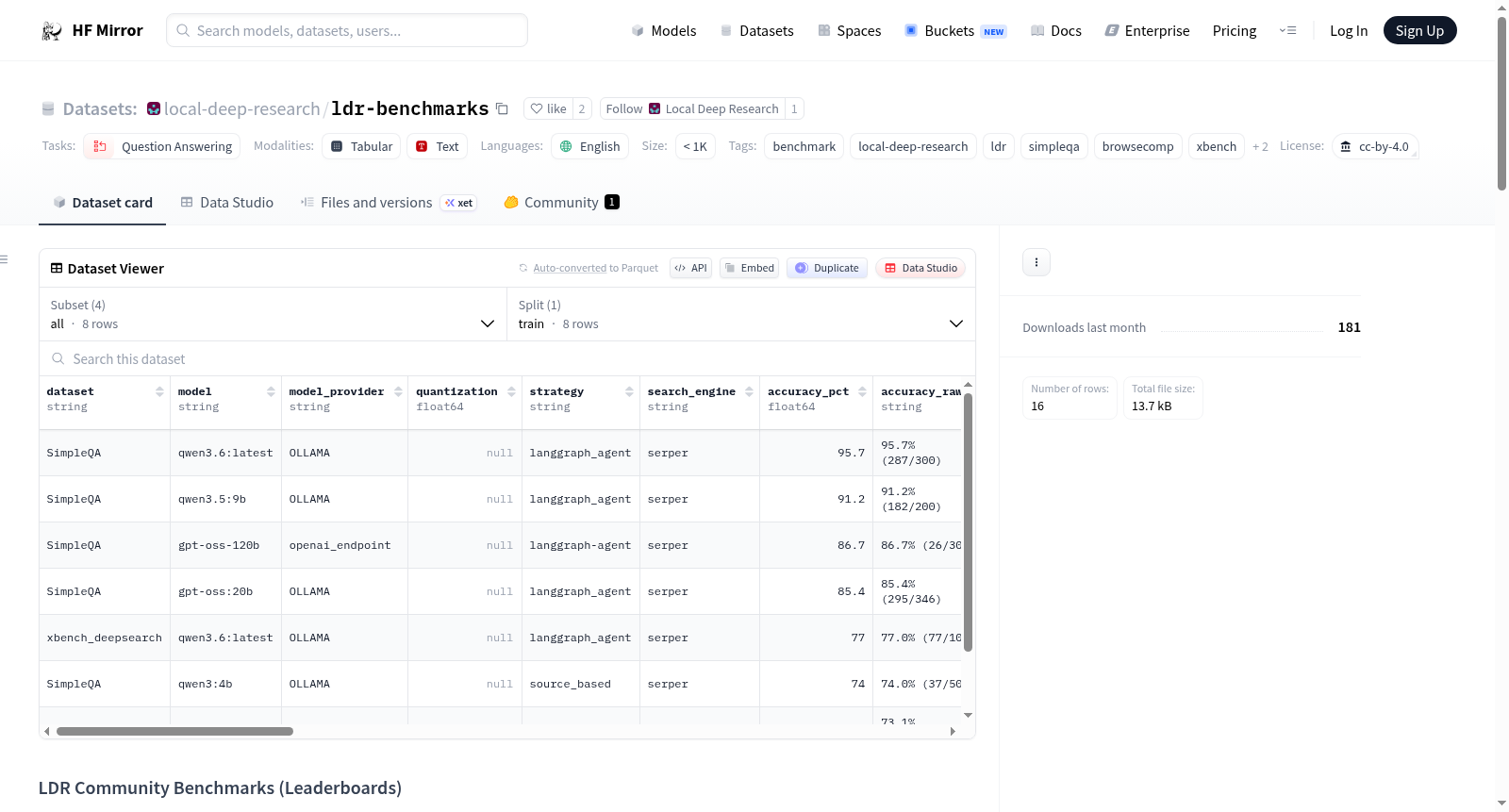Open Data Studio from viewer header button
Image resolution: width=1509 pixels, height=812 pixels.
tap(920, 268)
